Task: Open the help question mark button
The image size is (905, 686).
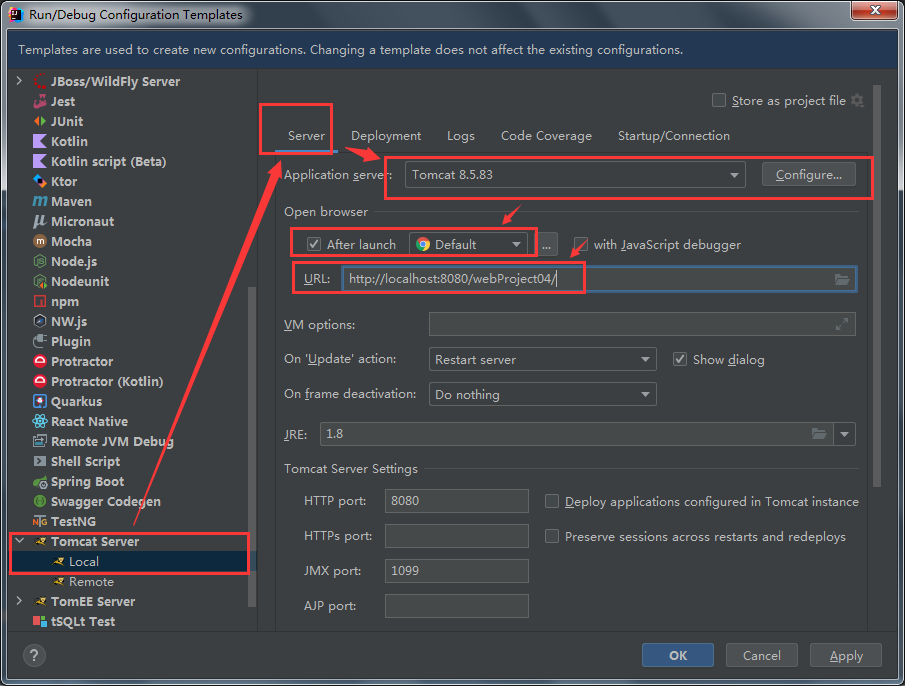Action: tap(34, 655)
